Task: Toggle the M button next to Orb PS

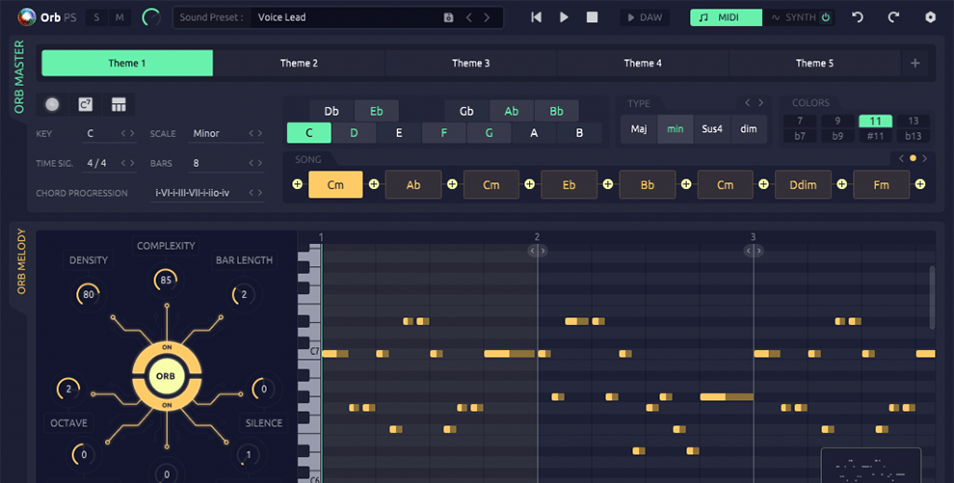Action: pos(119,18)
